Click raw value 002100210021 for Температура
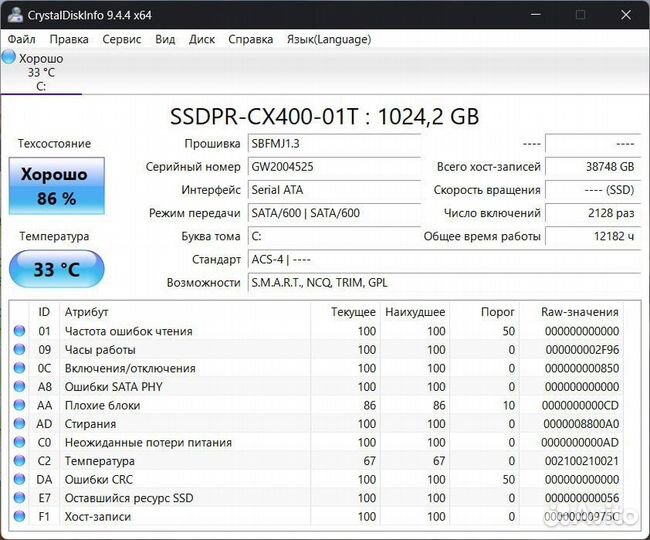Screen dimensions: 650x540 coord(582,461)
